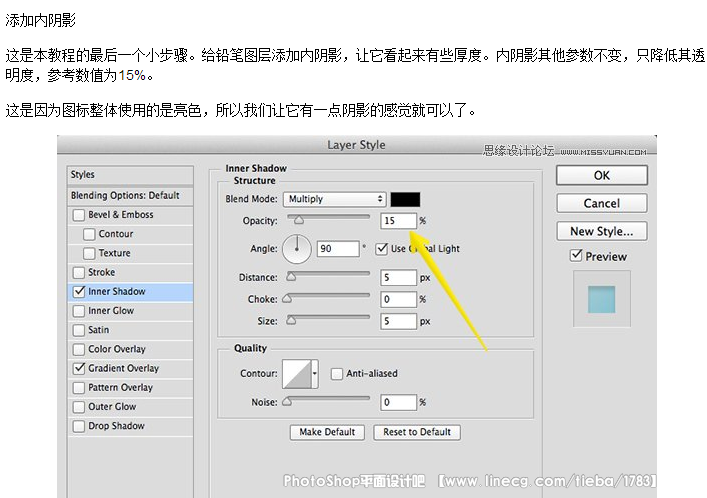Enable the Bevel & Emboss checkbox

point(79,215)
